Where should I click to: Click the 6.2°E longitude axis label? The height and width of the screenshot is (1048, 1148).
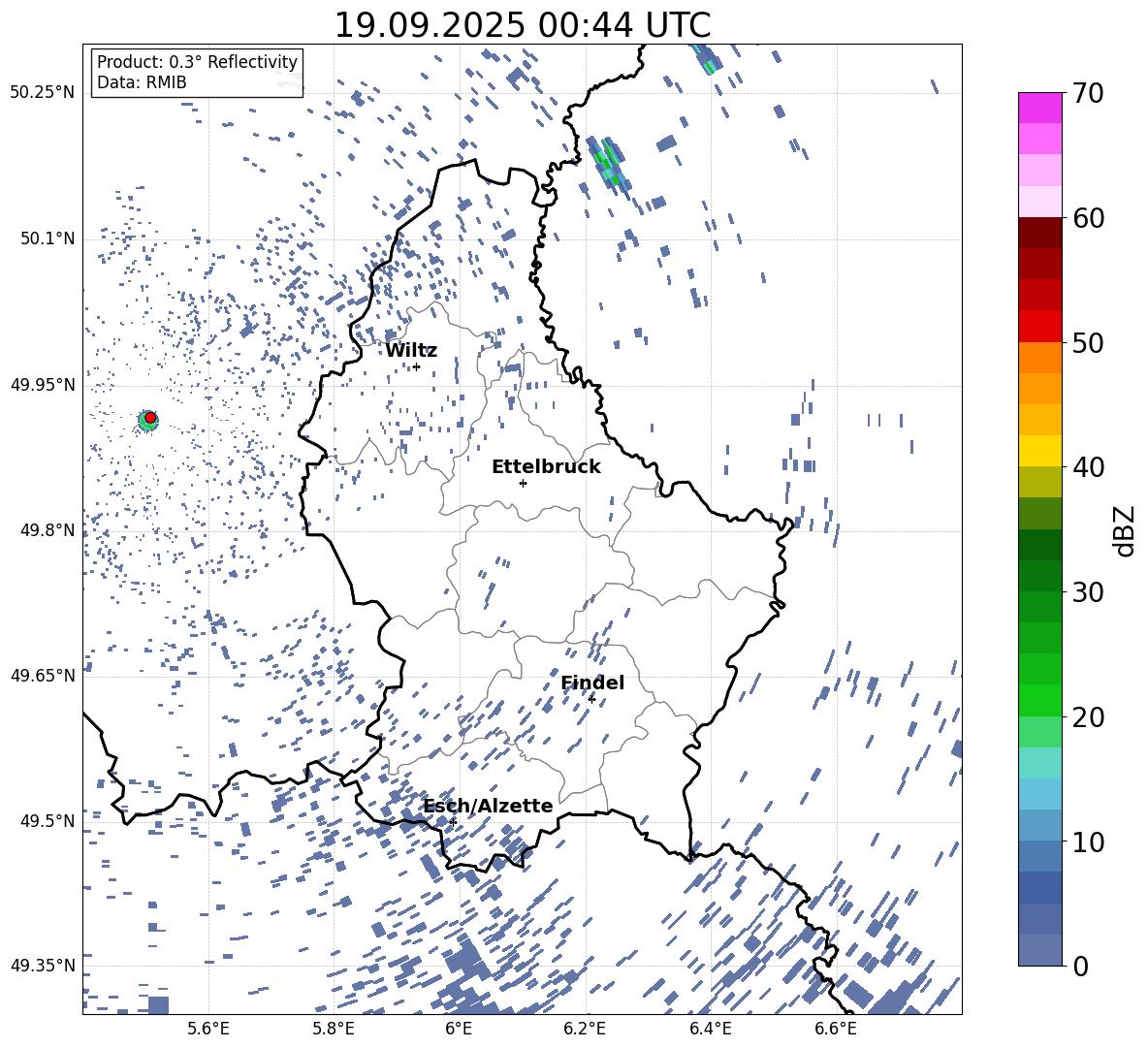point(585,1029)
